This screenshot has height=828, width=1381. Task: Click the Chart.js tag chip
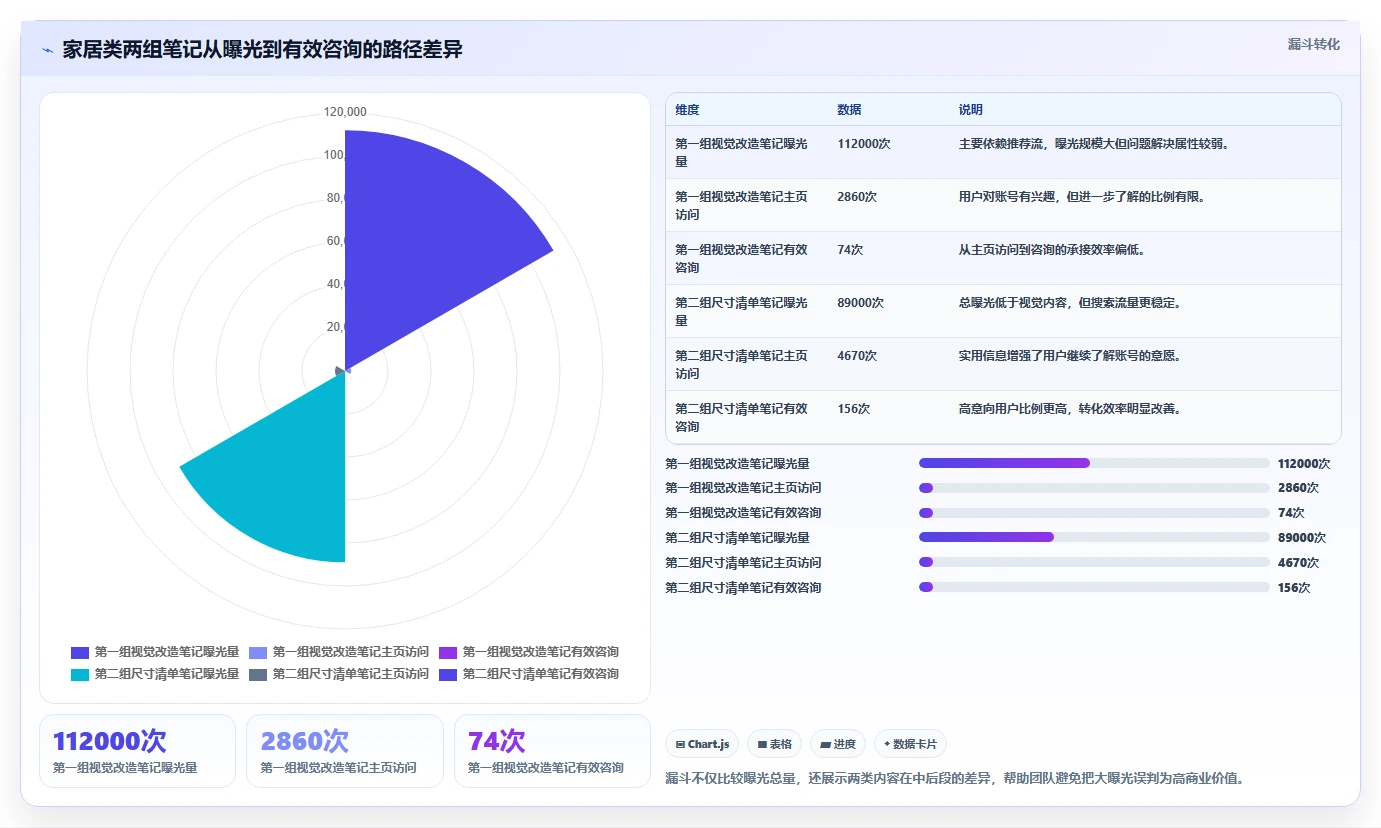tap(702, 744)
